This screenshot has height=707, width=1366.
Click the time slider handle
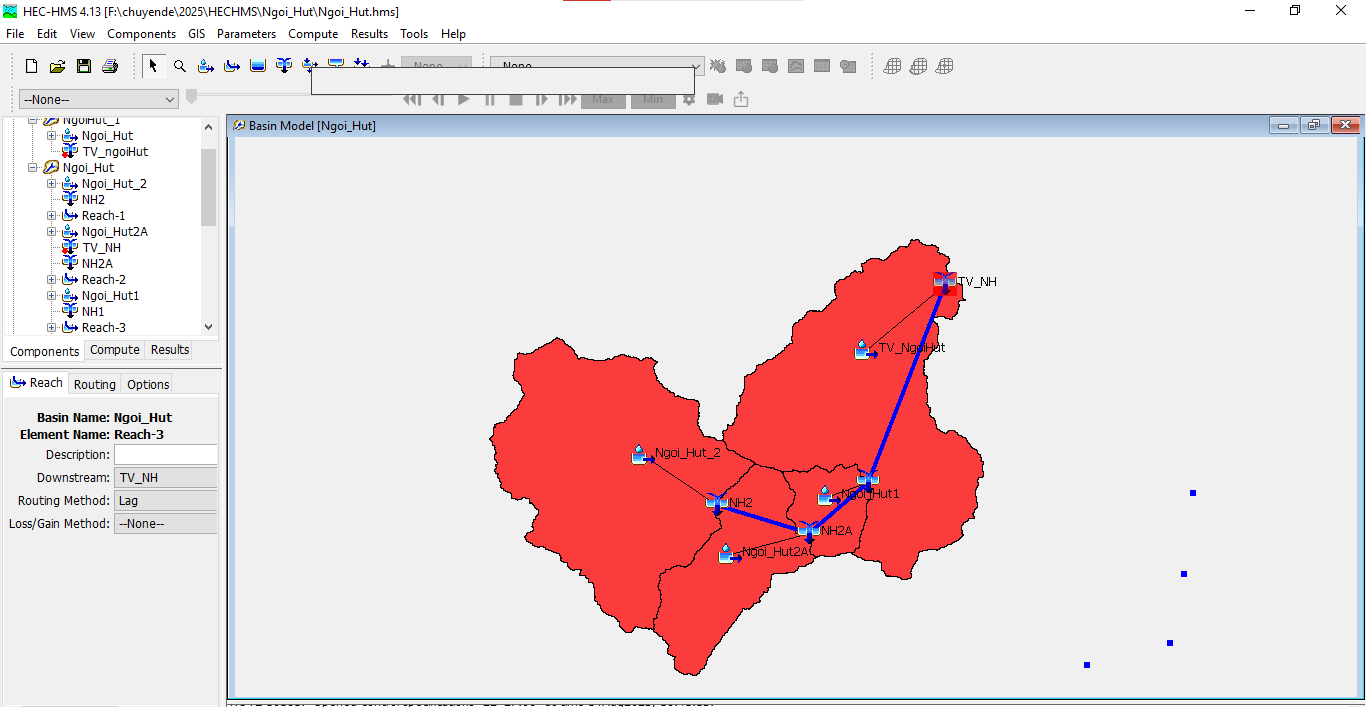(191, 96)
